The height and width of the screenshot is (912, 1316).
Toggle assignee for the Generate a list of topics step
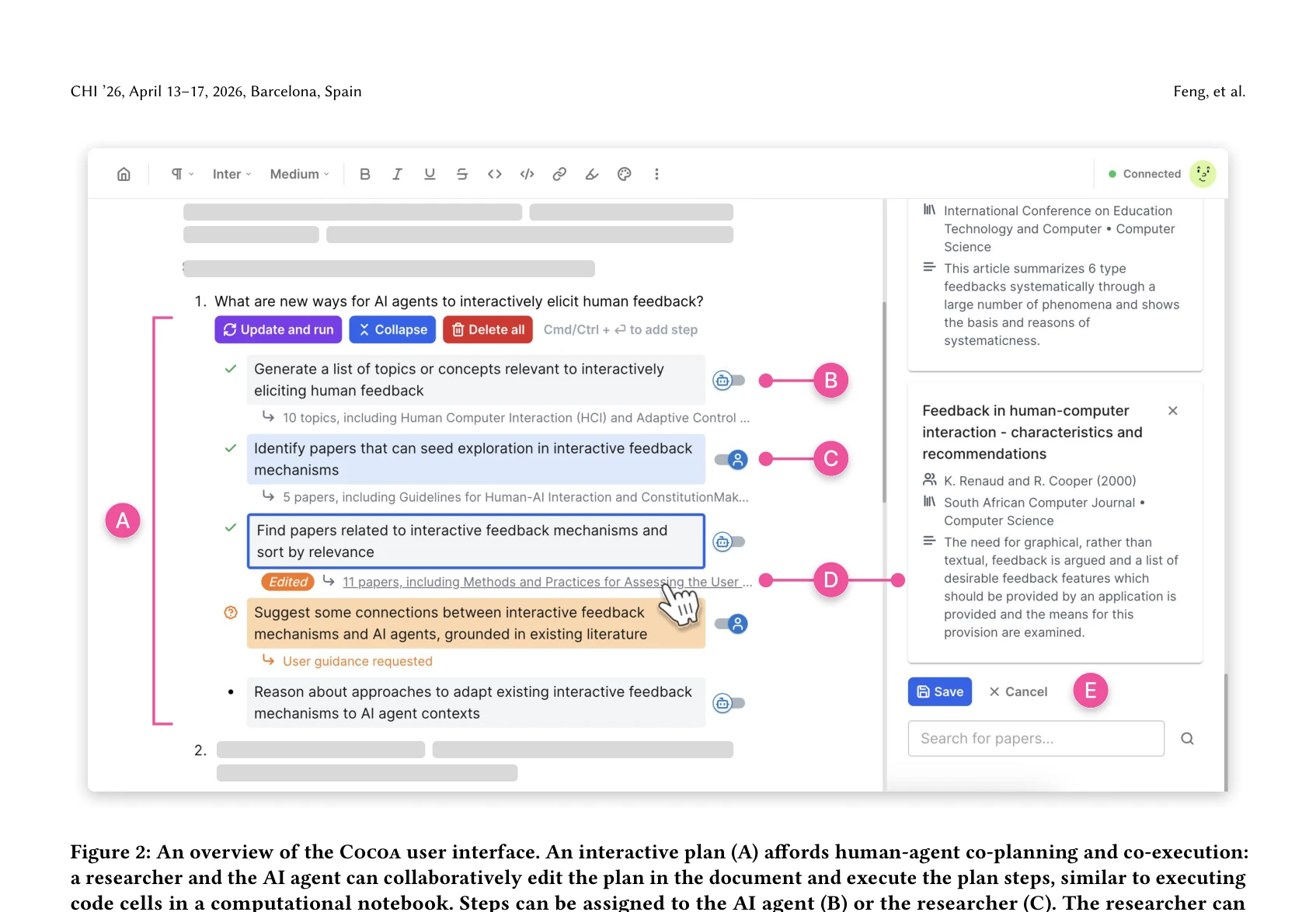729,381
